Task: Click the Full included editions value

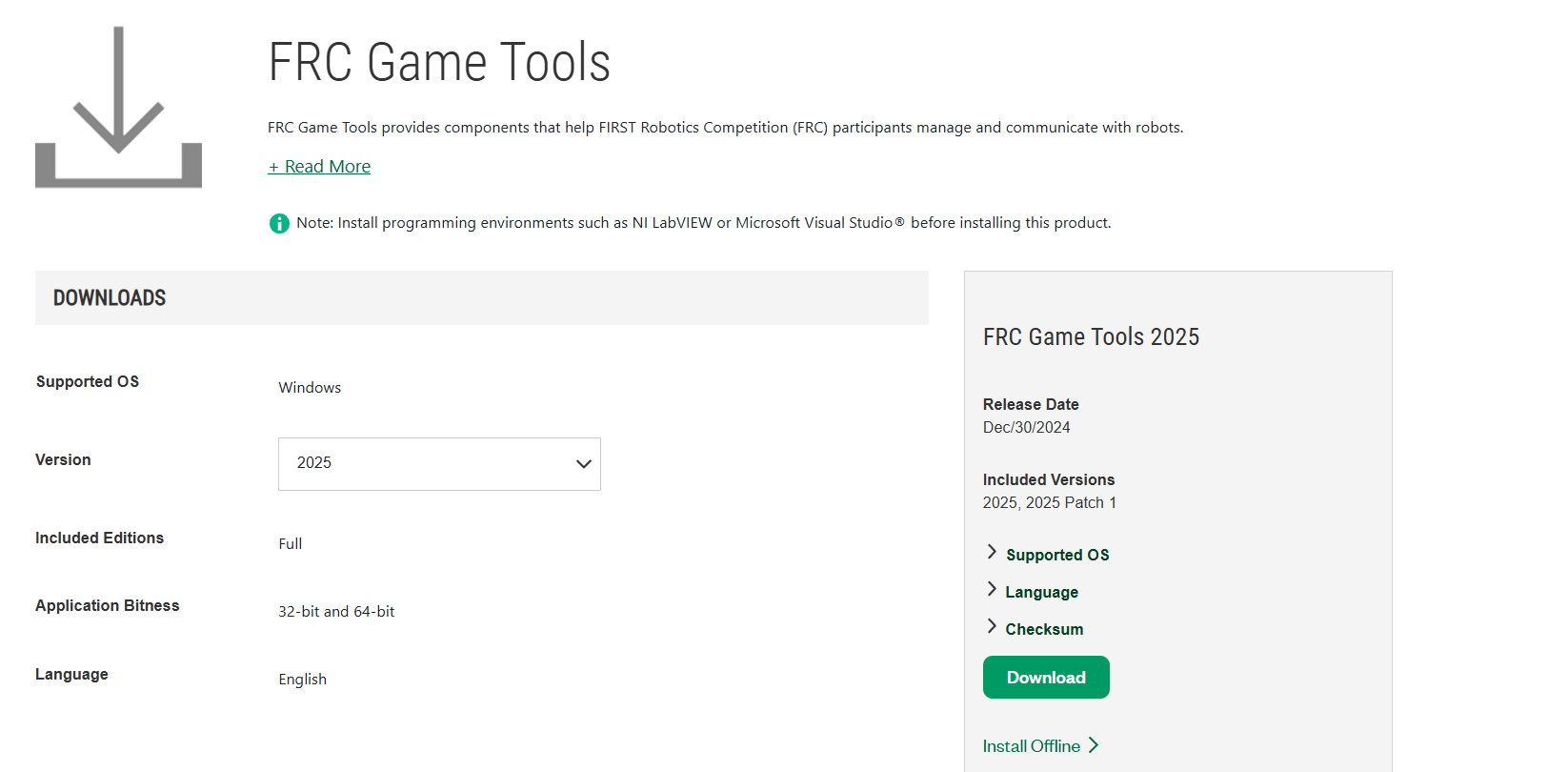Action: tap(291, 544)
